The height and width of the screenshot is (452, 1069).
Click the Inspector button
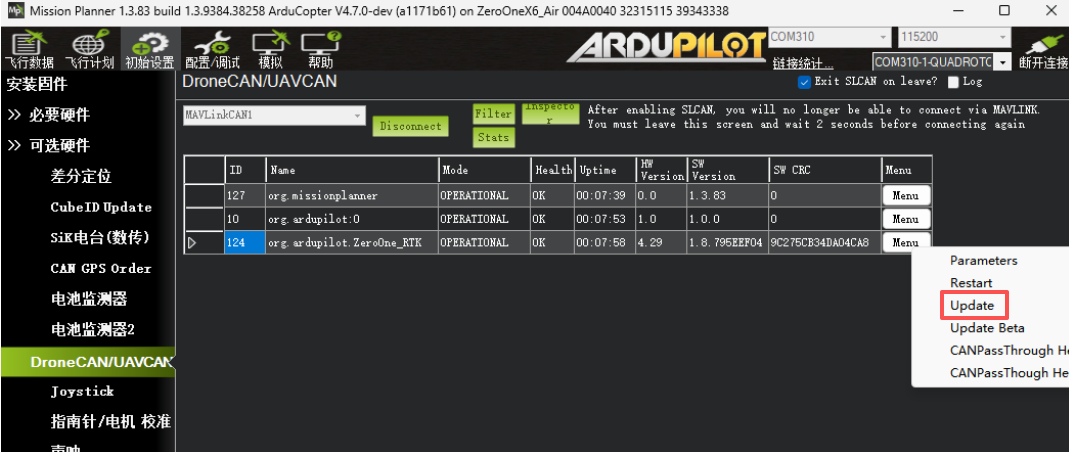click(x=550, y=113)
